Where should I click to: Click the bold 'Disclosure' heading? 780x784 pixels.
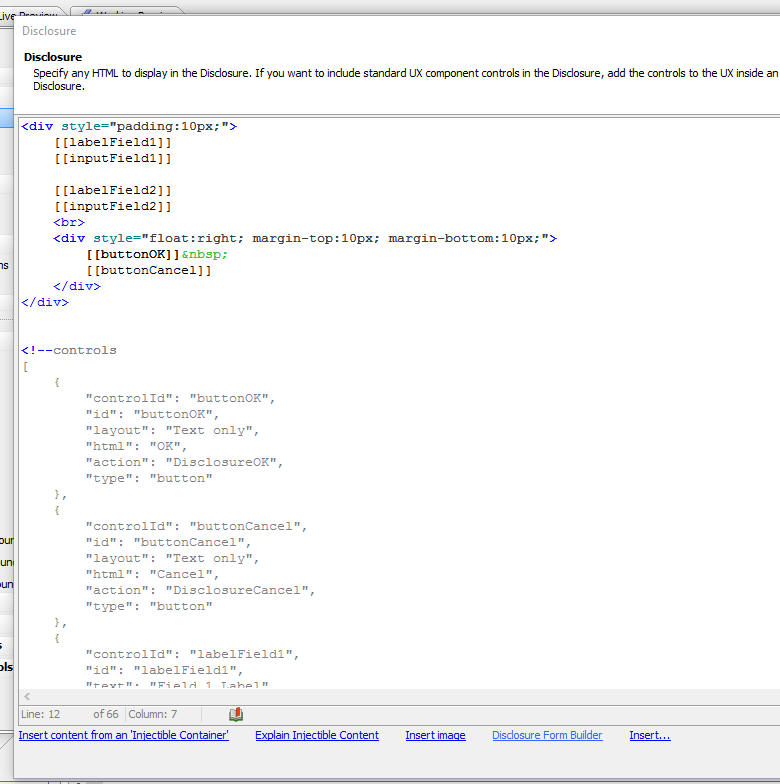tap(52, 57)
